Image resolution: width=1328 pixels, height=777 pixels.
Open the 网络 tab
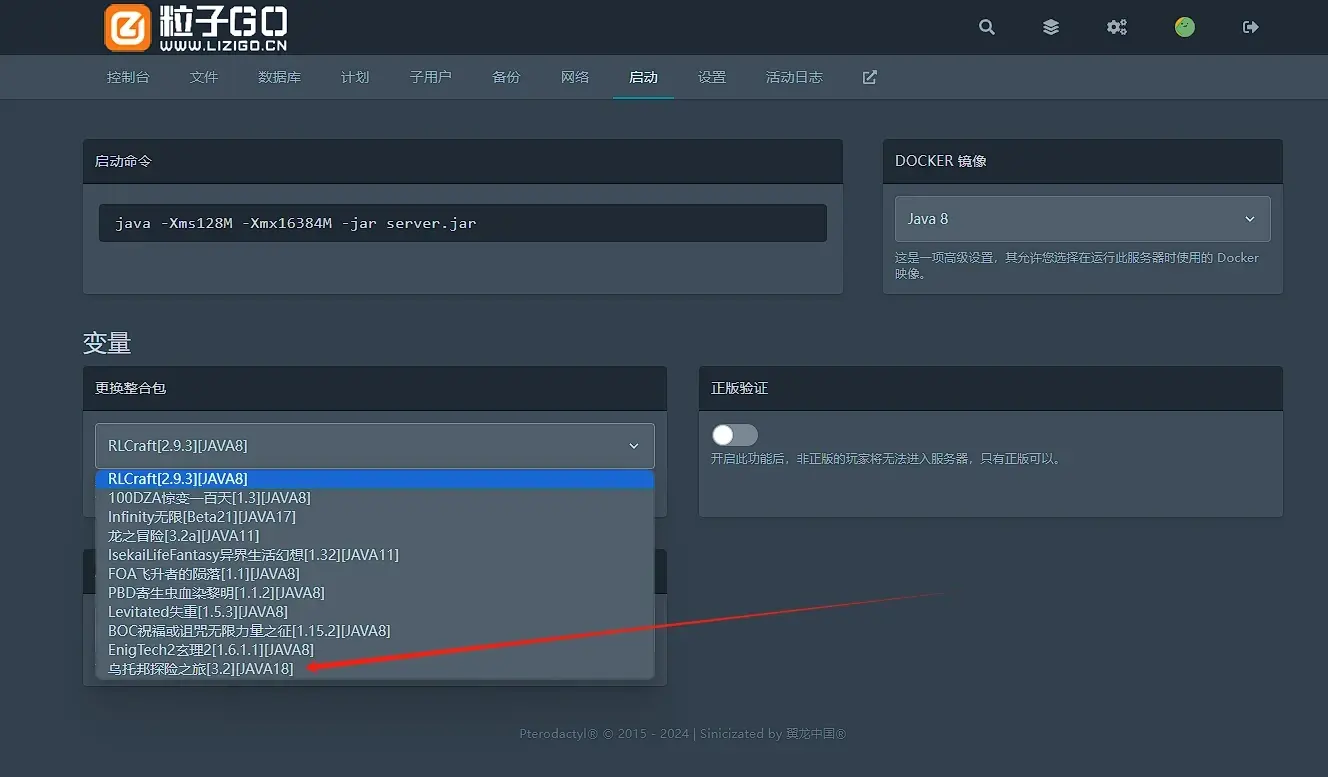tap(575, 77)
